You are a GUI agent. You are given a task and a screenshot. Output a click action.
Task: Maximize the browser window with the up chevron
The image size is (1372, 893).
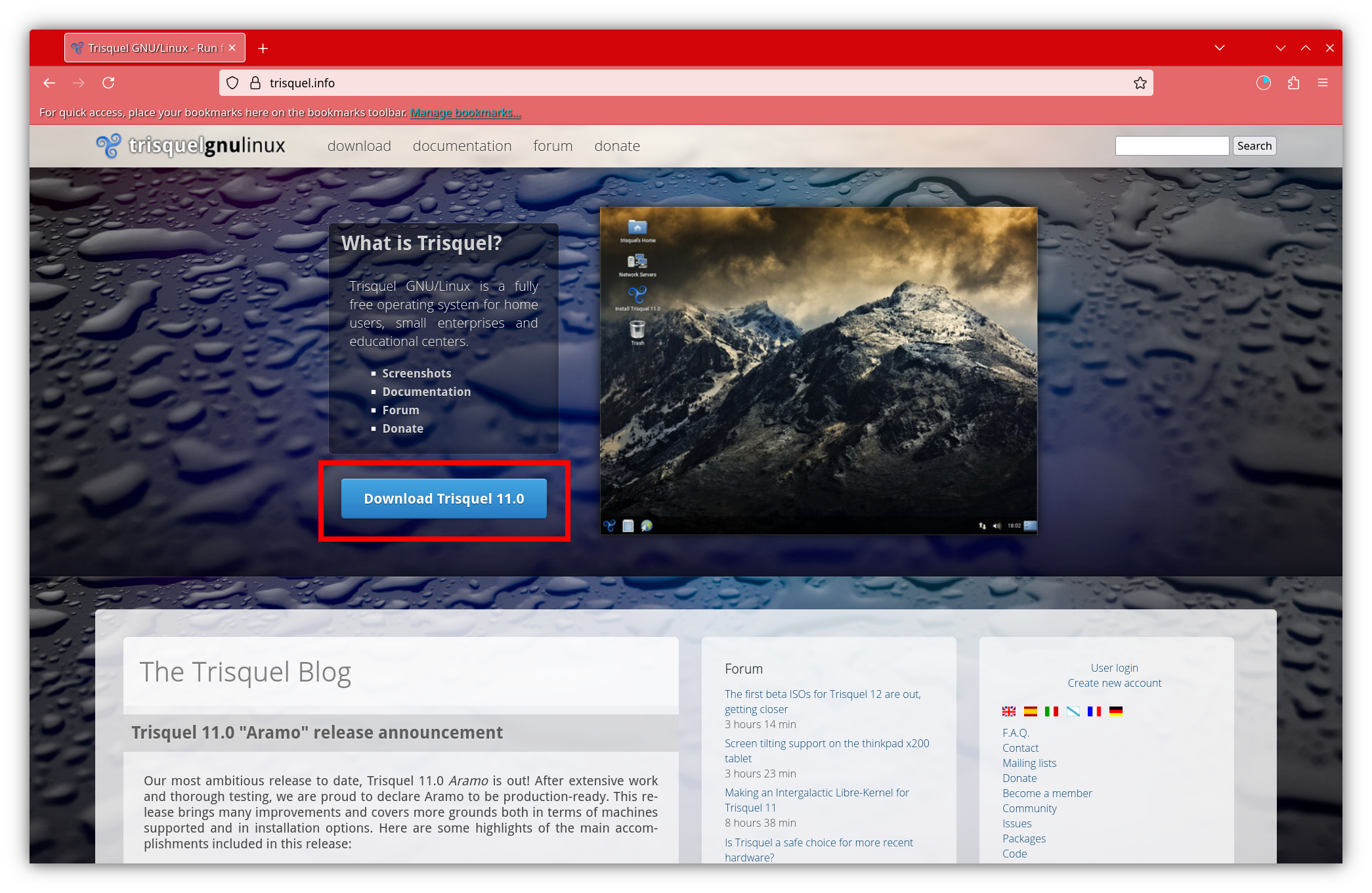(1306, 48)
